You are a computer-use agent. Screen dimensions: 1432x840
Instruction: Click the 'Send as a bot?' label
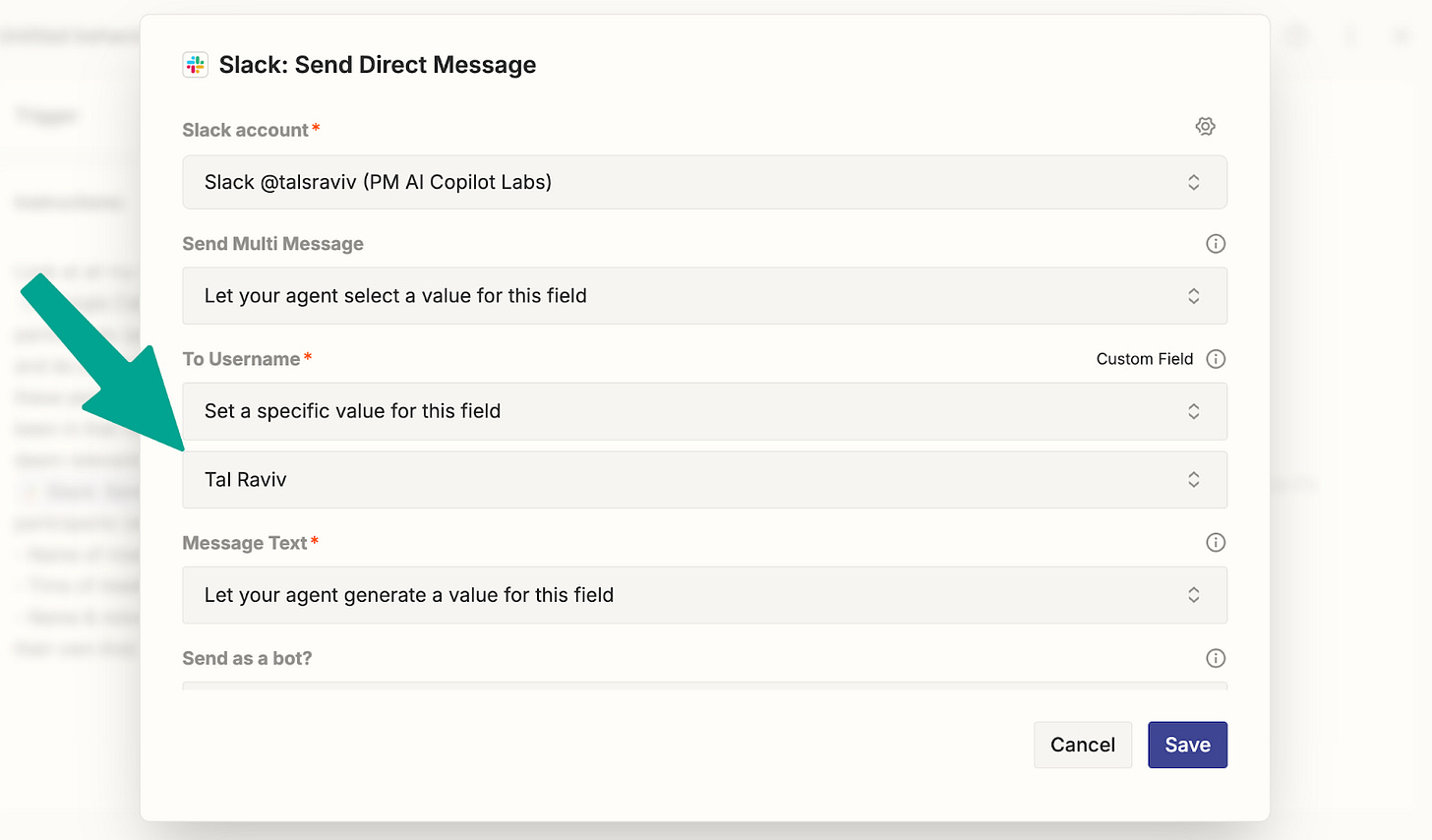247,658
